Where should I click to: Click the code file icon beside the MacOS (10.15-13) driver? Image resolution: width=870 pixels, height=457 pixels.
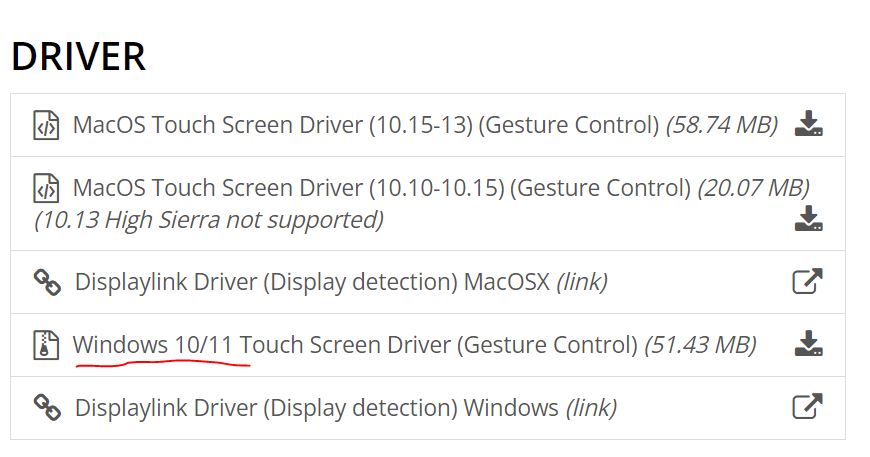tap(46, 125)
